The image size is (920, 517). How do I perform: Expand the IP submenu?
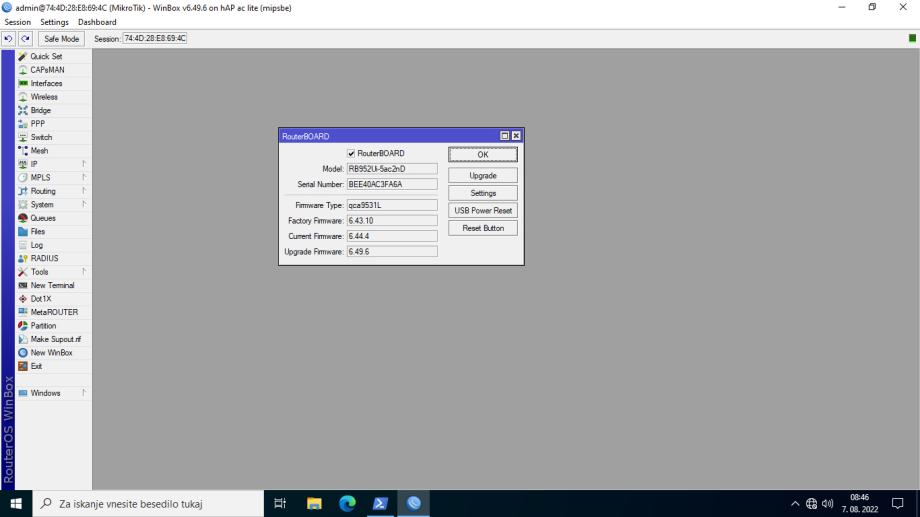click(34, 164)
